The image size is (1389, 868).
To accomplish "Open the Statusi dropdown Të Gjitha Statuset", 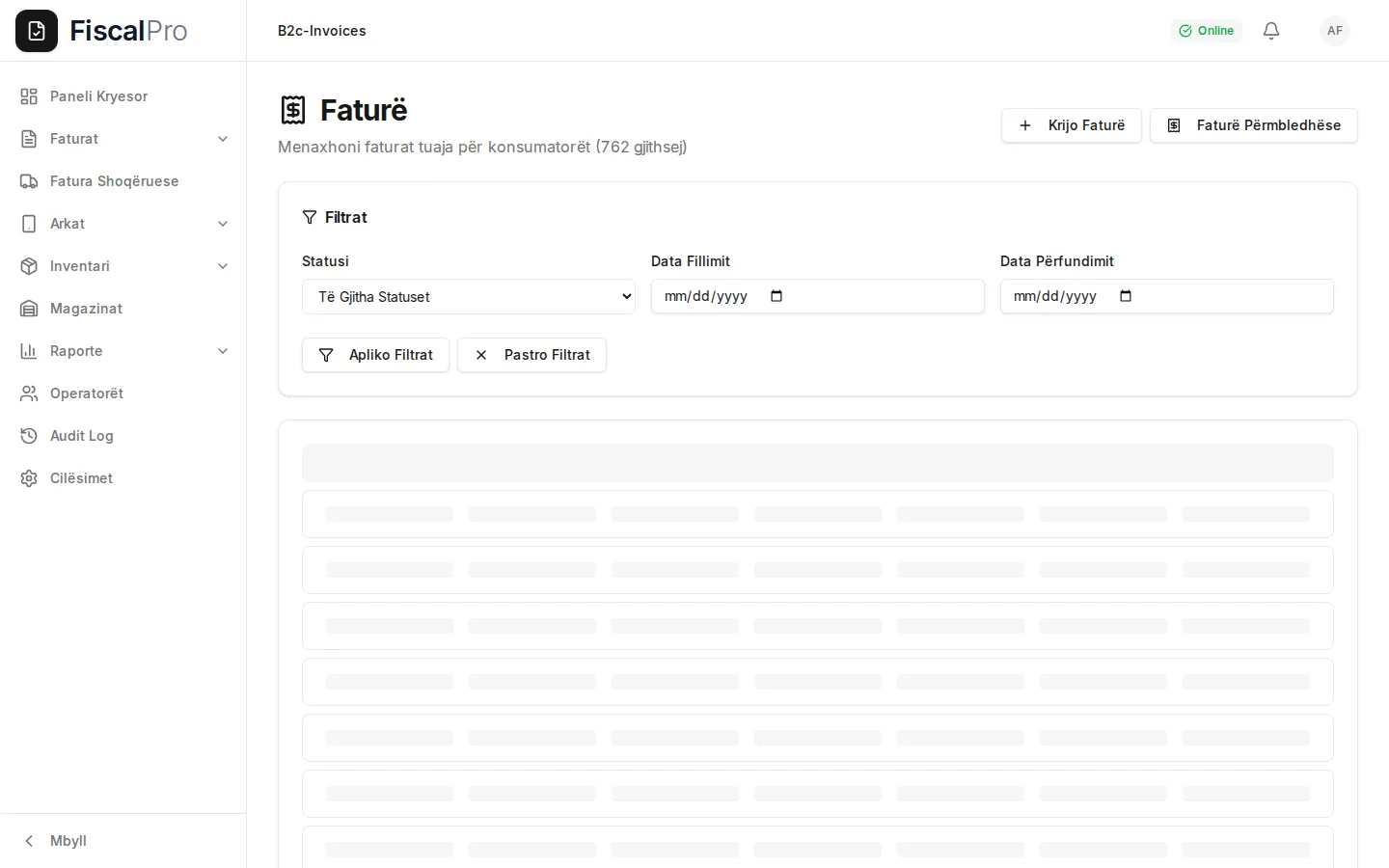I will 469,297.
